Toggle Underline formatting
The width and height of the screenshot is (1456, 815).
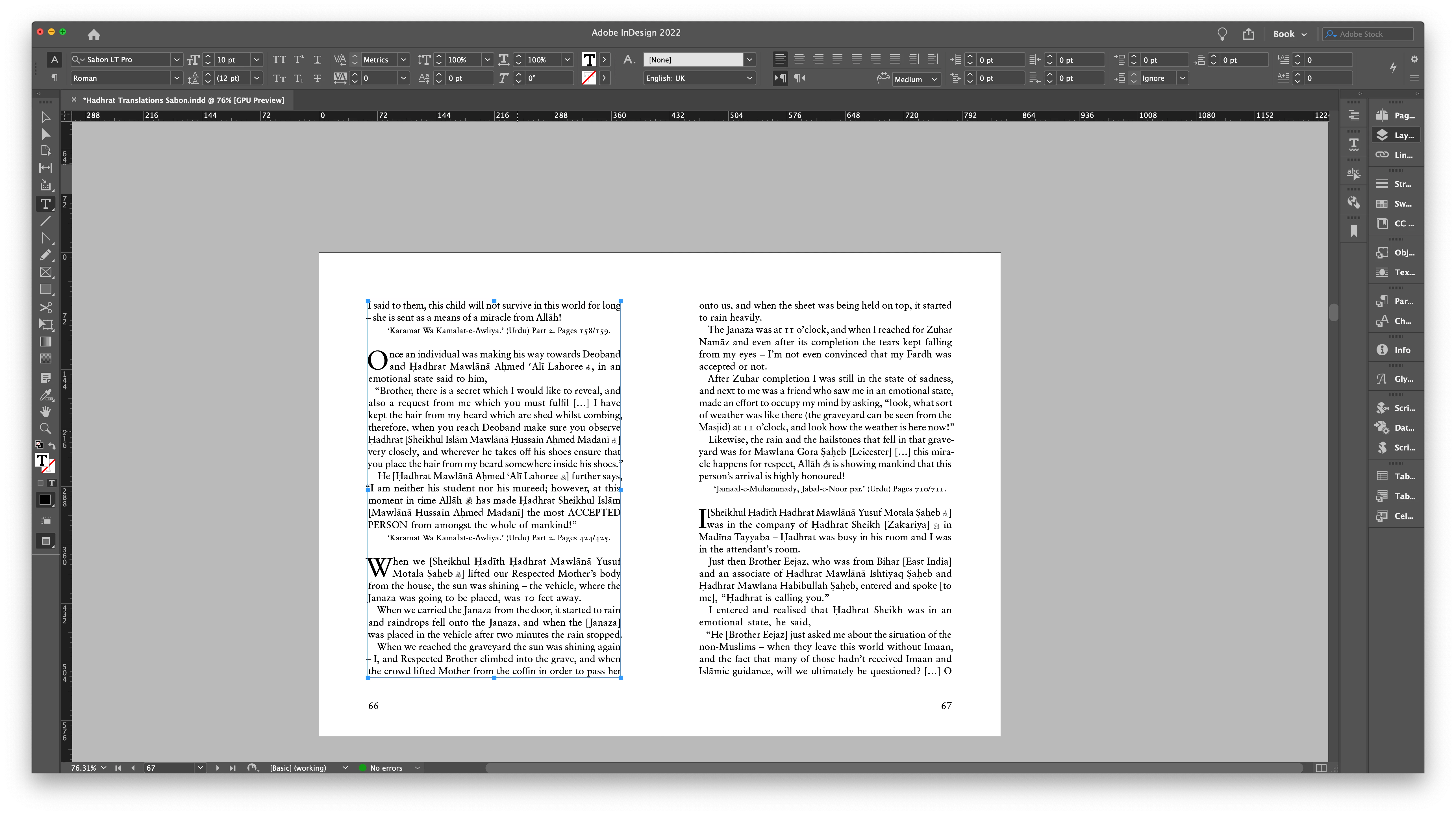318,59
